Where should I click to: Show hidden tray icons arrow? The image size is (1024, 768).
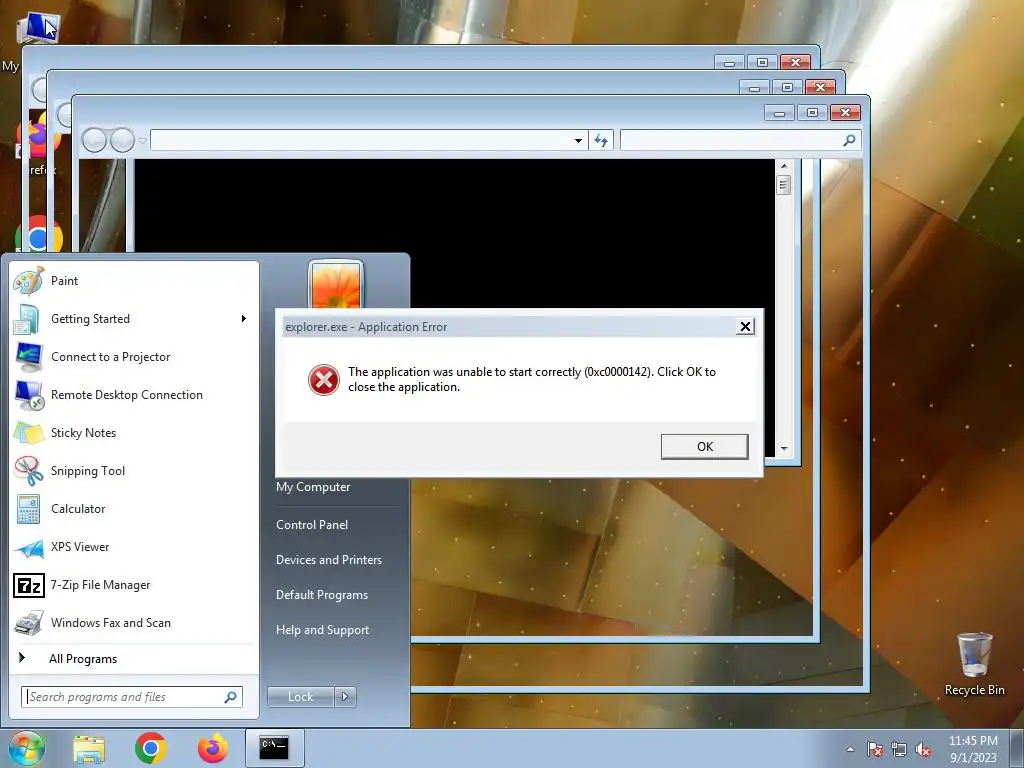point(850,749)
